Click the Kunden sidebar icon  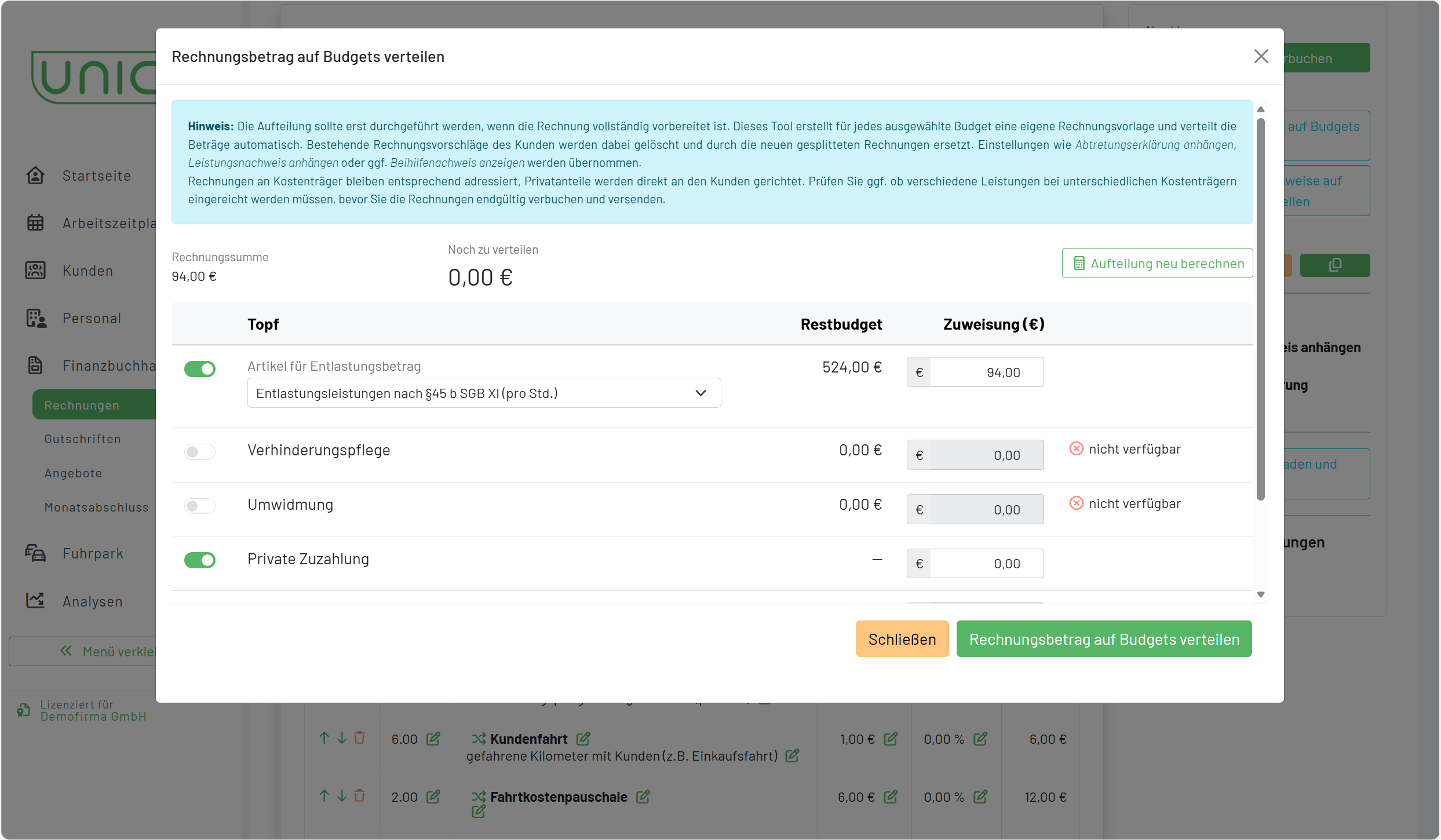pos(35,271)
